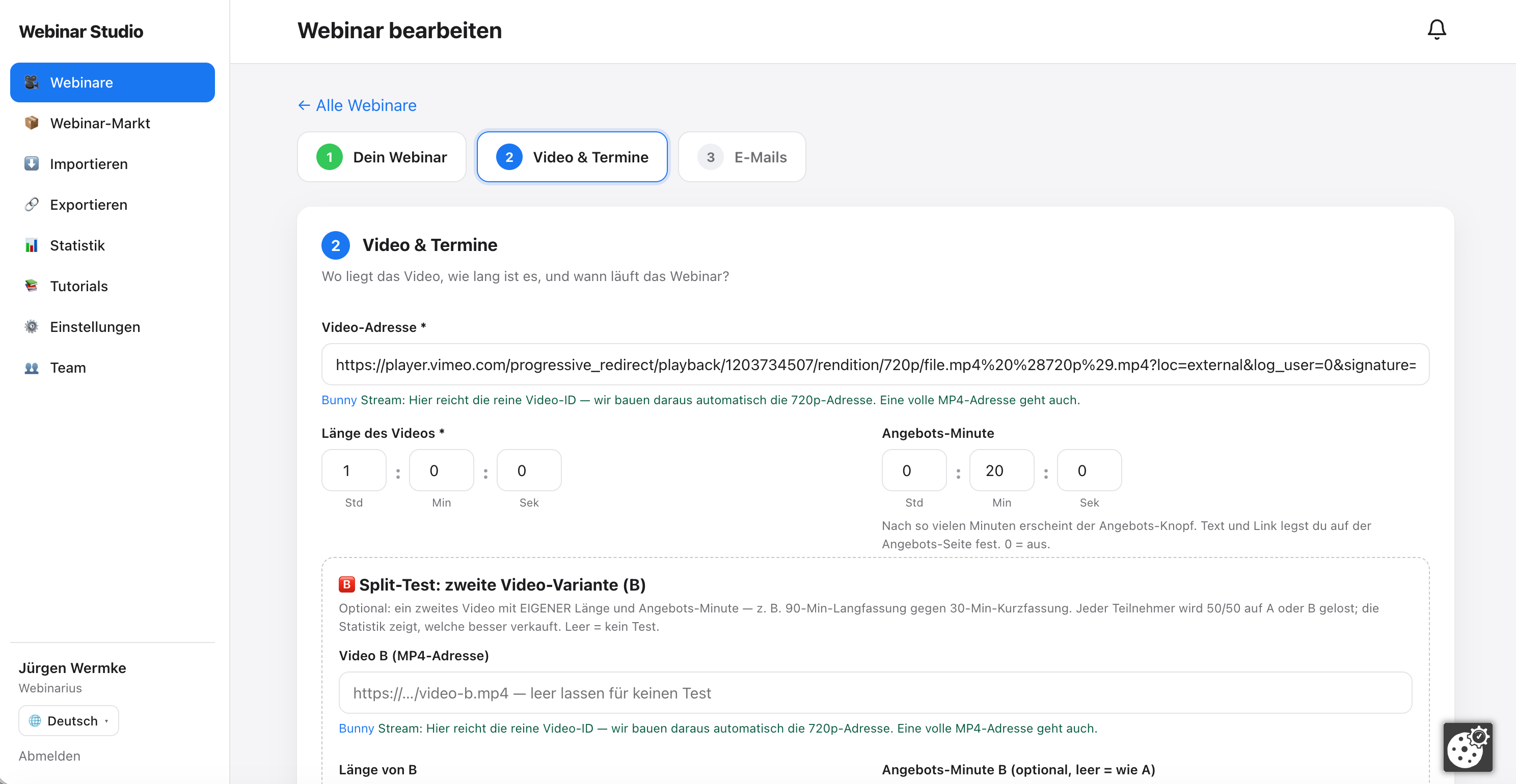The width and height of the screenshot is (1516, 784).
Task: Click the red B Split-Test icon
Action: pos(346,584)
